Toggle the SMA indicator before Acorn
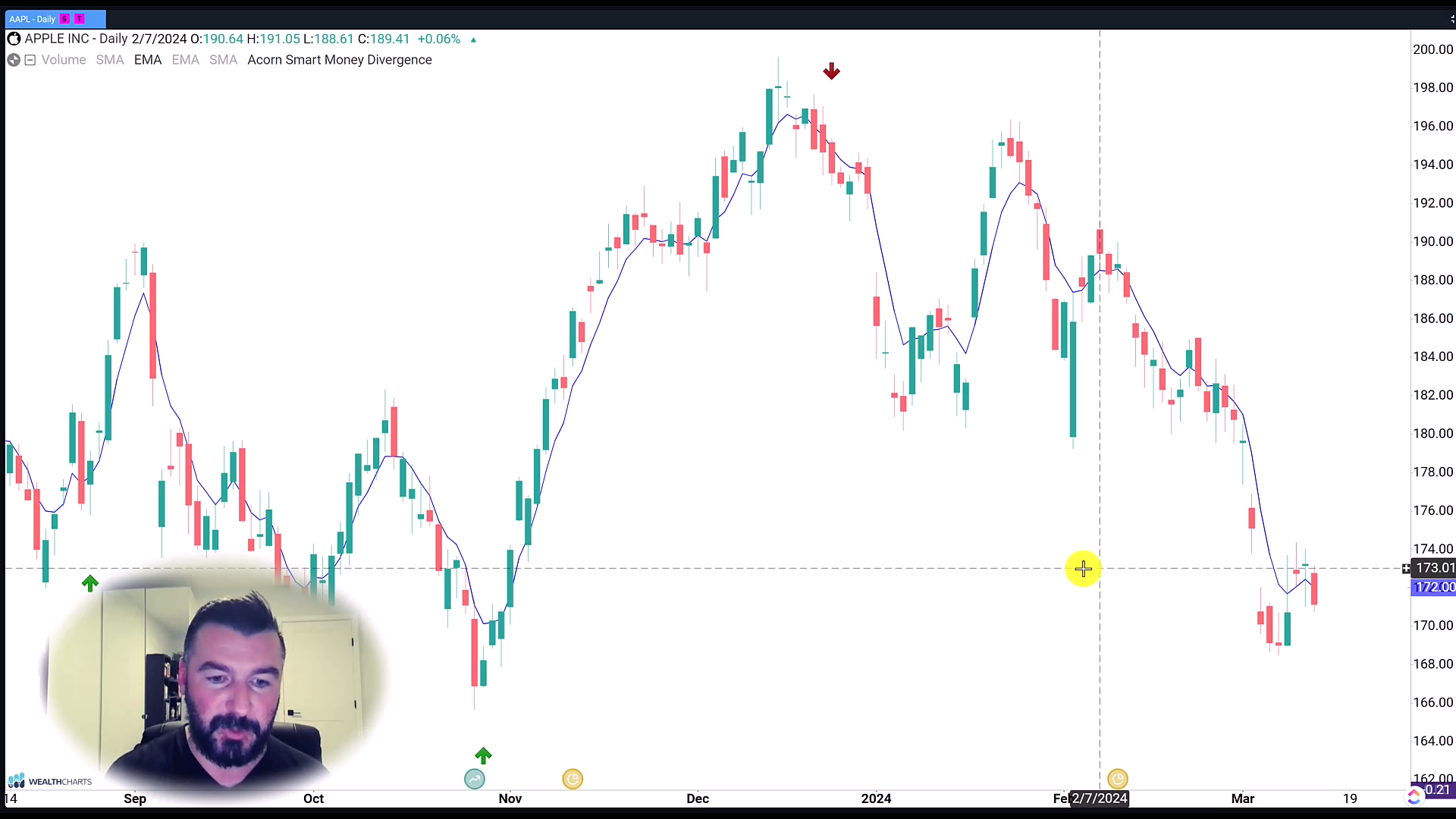1456x819 pixels. click(x=224, y=60)
